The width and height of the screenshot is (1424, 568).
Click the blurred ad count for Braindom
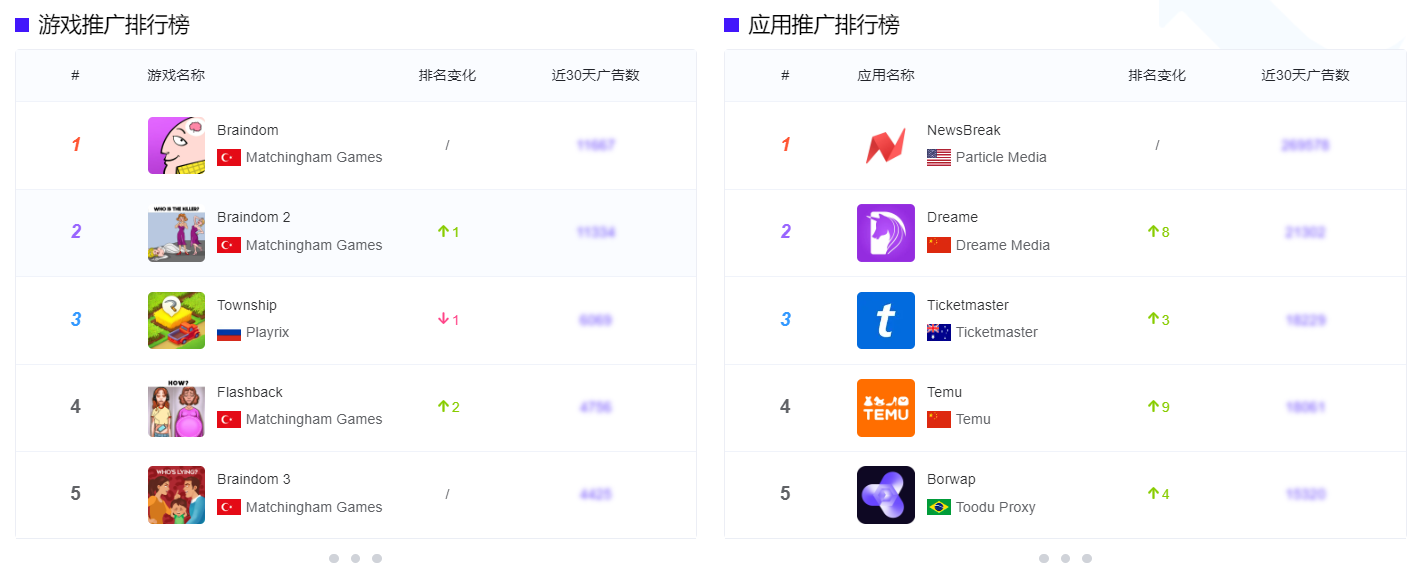[x=596, y=145]
